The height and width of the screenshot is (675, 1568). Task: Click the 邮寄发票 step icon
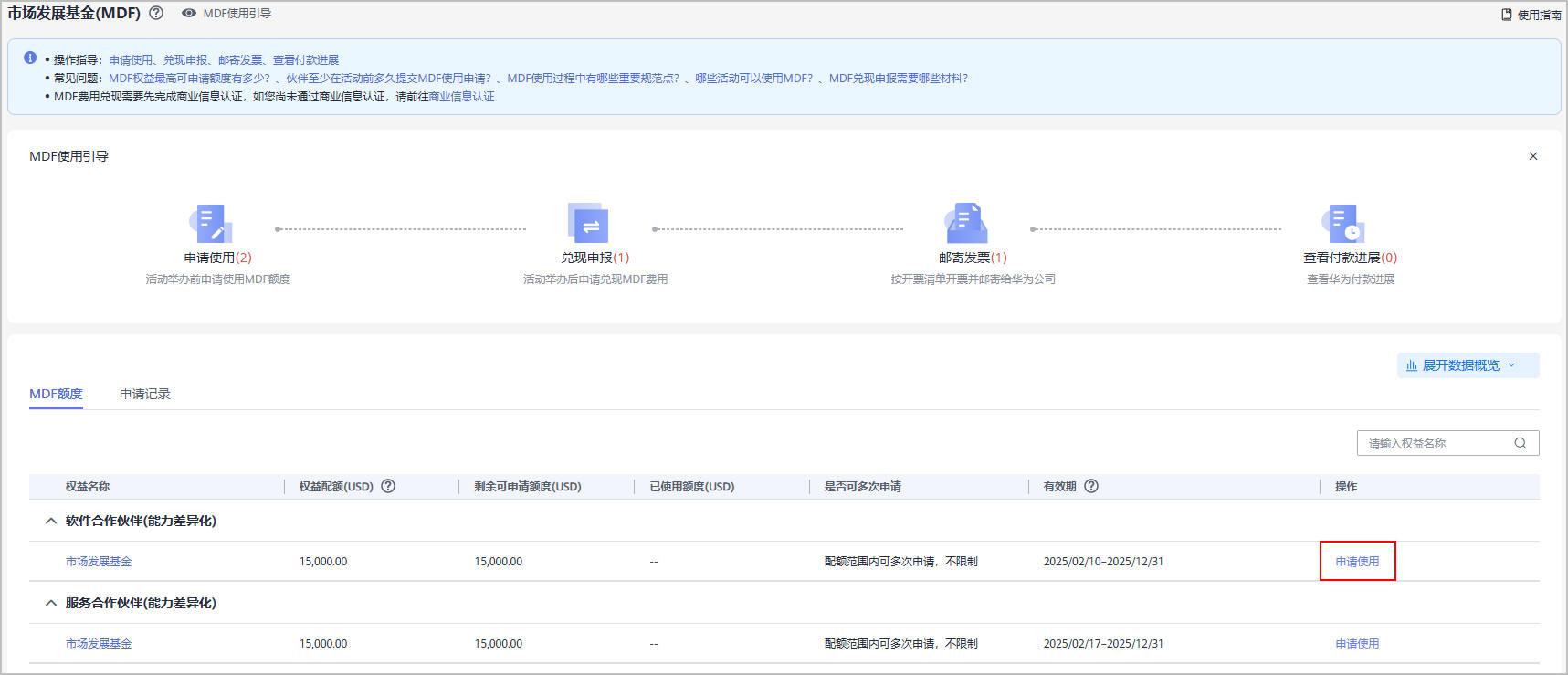(967, 224)
